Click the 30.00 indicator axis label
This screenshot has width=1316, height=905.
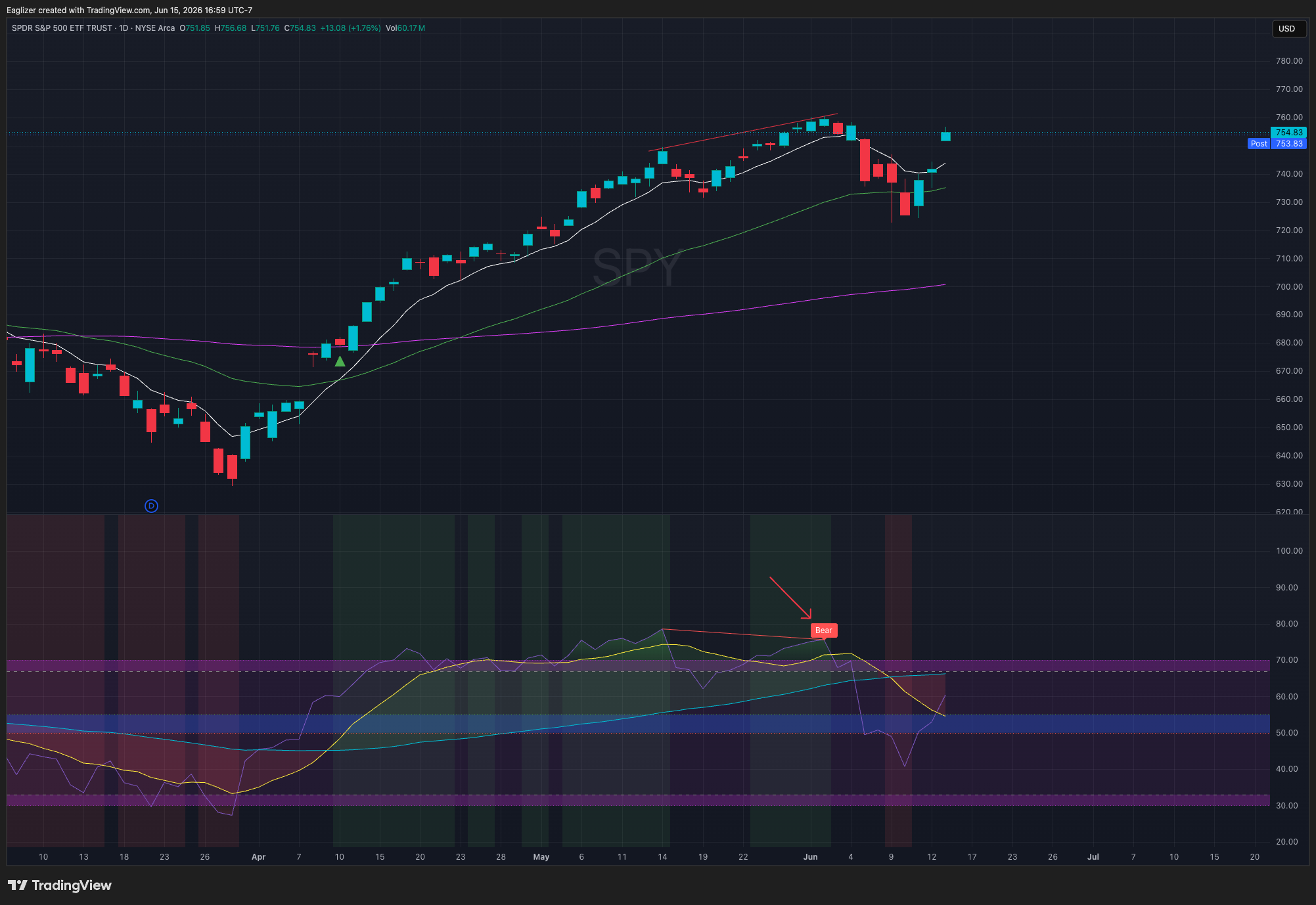pos(1287,806)
